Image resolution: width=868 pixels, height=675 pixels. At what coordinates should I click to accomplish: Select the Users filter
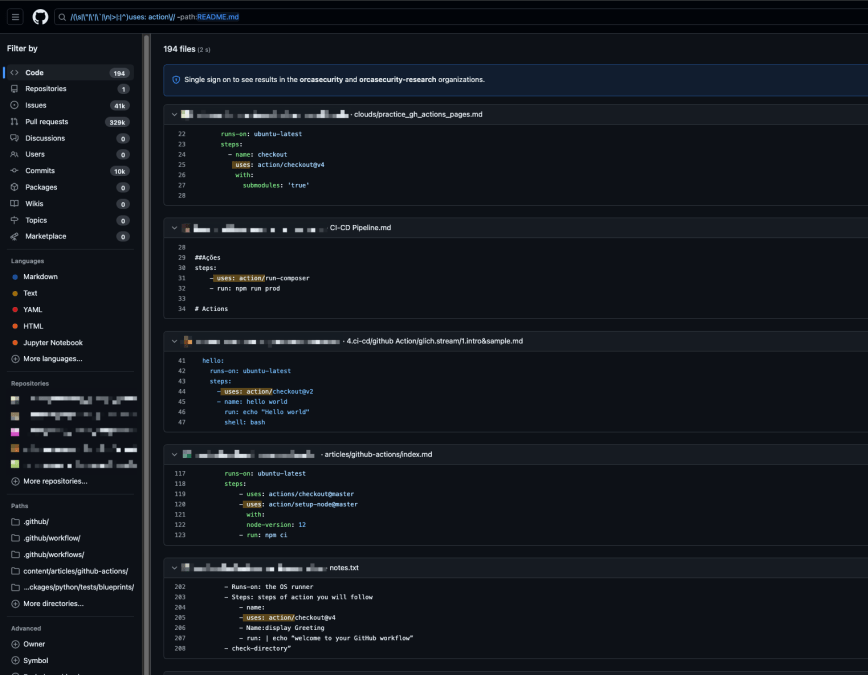click(x=69, y=154)
